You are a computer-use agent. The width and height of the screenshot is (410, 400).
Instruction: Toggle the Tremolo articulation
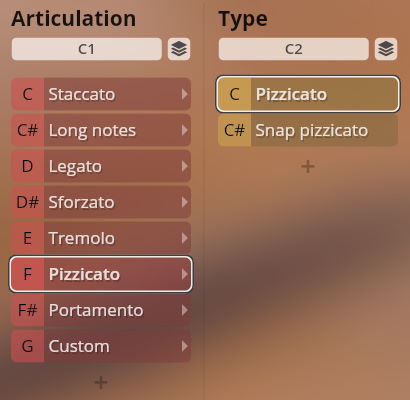click(x=101, y=238)
